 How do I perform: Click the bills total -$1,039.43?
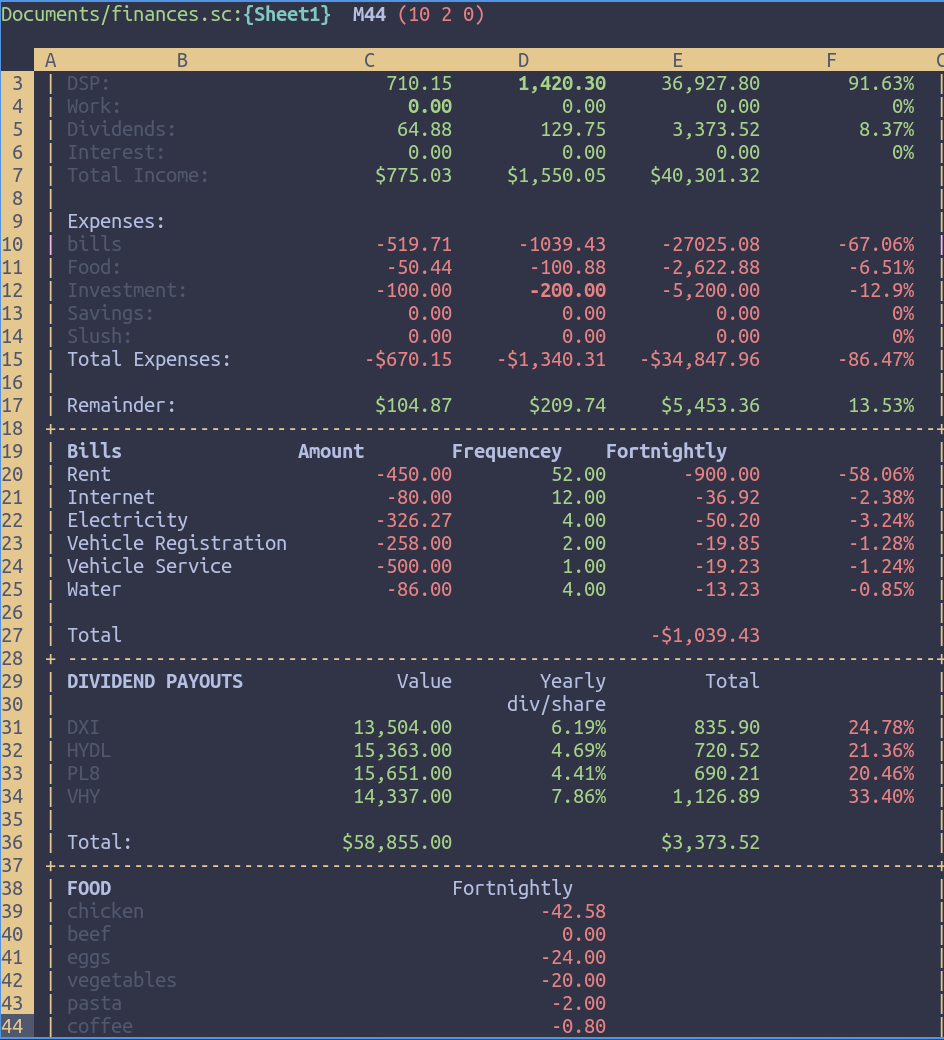pyautogui.click(x=705, y=635)
